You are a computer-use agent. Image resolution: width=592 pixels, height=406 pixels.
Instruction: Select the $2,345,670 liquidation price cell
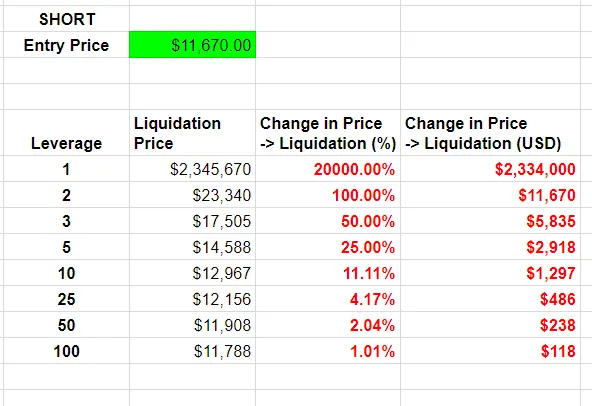pos(193,169)
